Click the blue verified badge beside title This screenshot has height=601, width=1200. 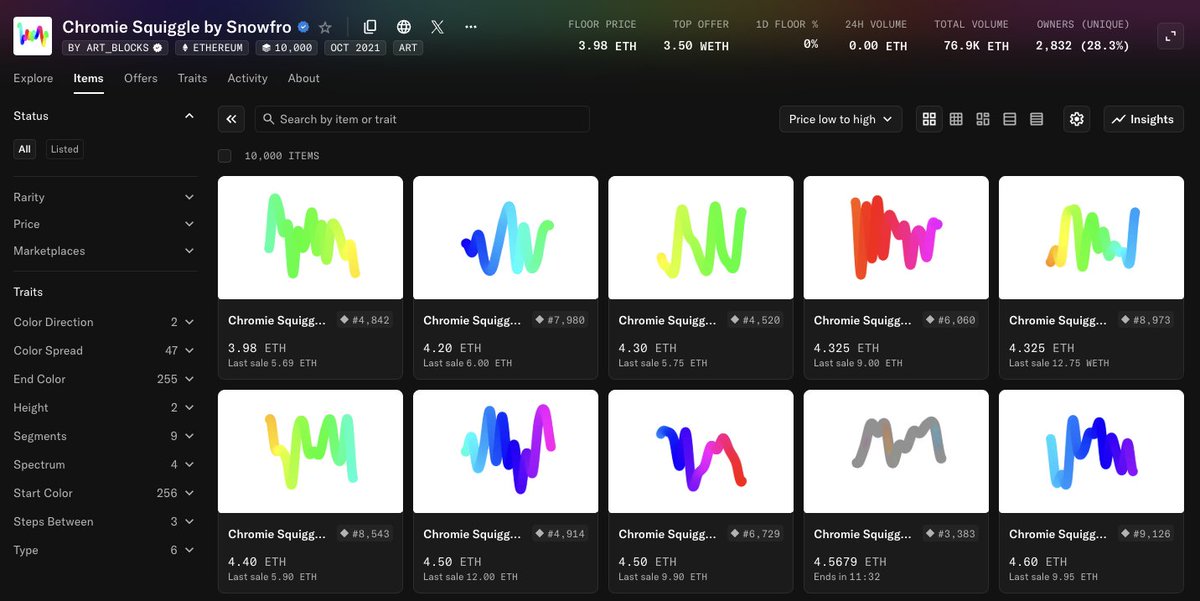pos(303,27)
